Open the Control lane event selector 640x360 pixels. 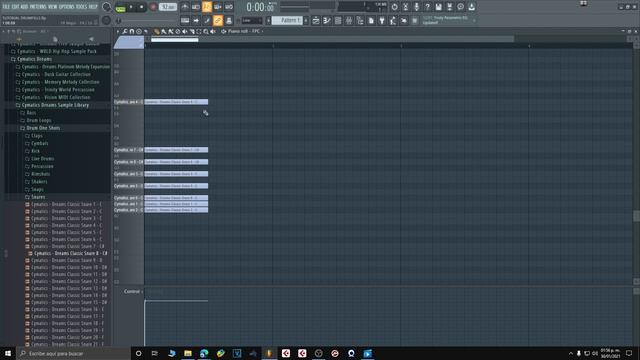133,291
